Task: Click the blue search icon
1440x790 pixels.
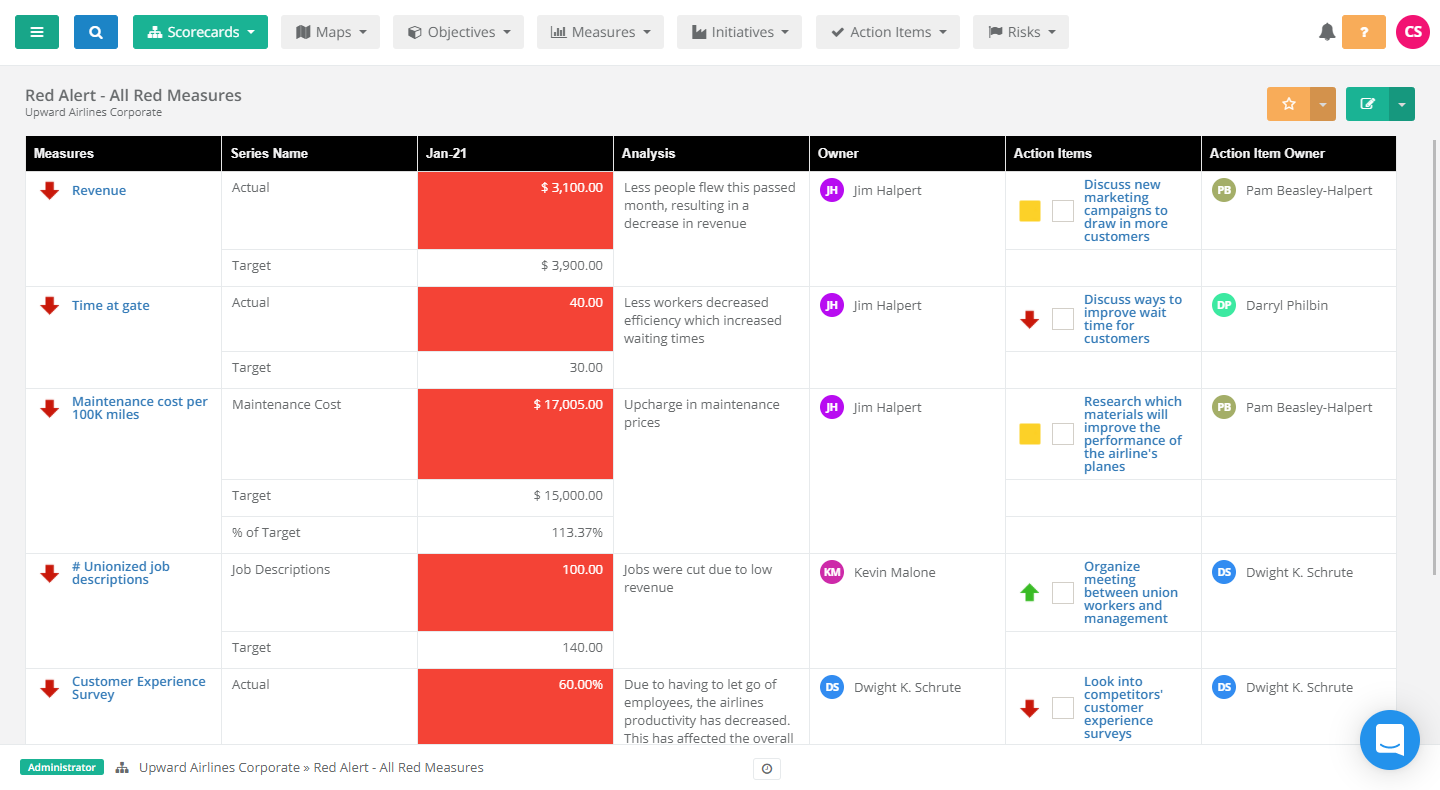Action: pos(95,31)
